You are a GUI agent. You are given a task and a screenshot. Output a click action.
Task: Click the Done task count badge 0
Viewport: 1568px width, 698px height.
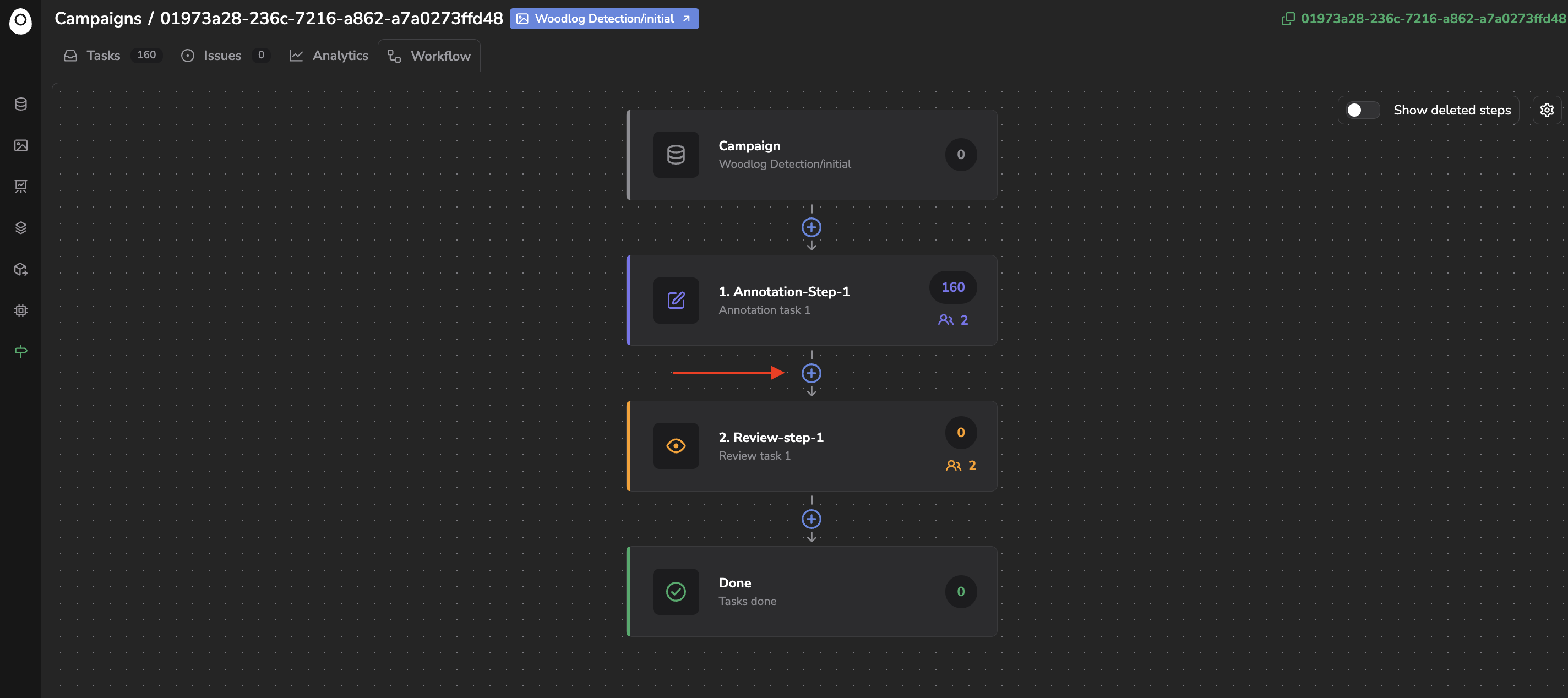pos(961,592)
